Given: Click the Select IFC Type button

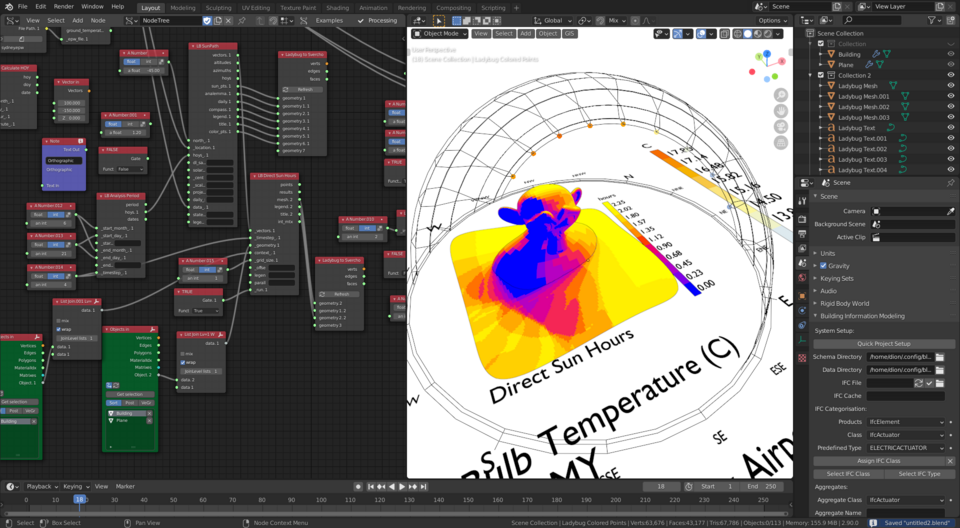Looking at the screenshot, I should [x=919, y=473].
